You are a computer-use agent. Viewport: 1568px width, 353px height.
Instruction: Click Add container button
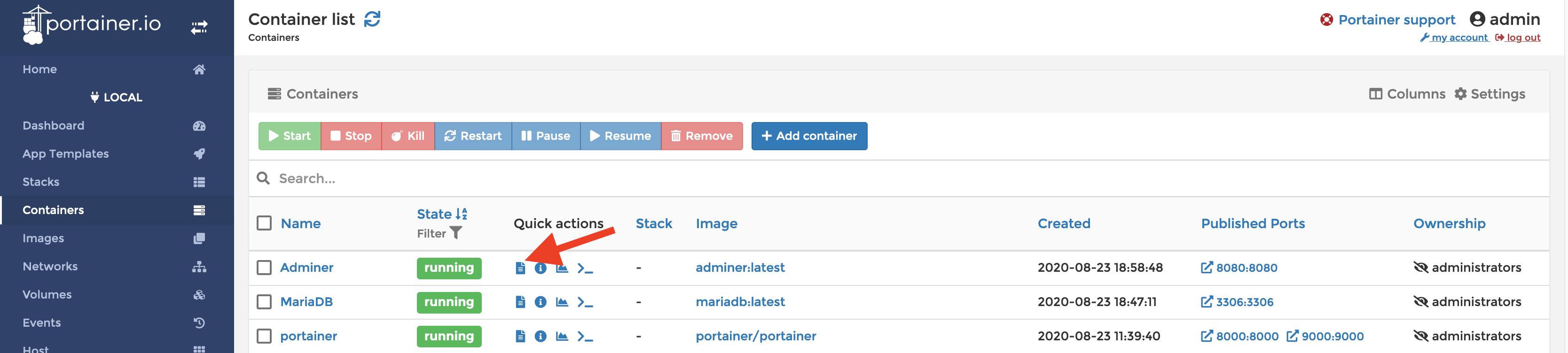[809, 136]
